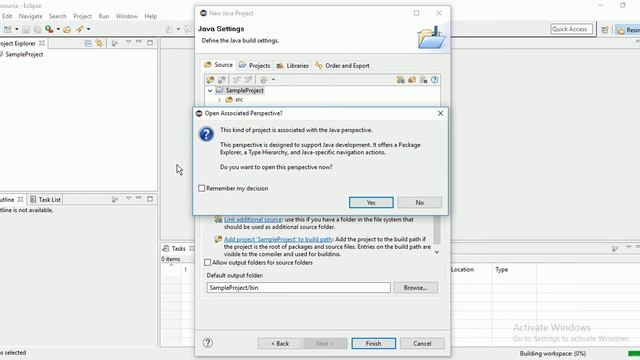This screenshot has width=640, height=360.
Task: Click the Default output folder text field
Action: (298, 288)
